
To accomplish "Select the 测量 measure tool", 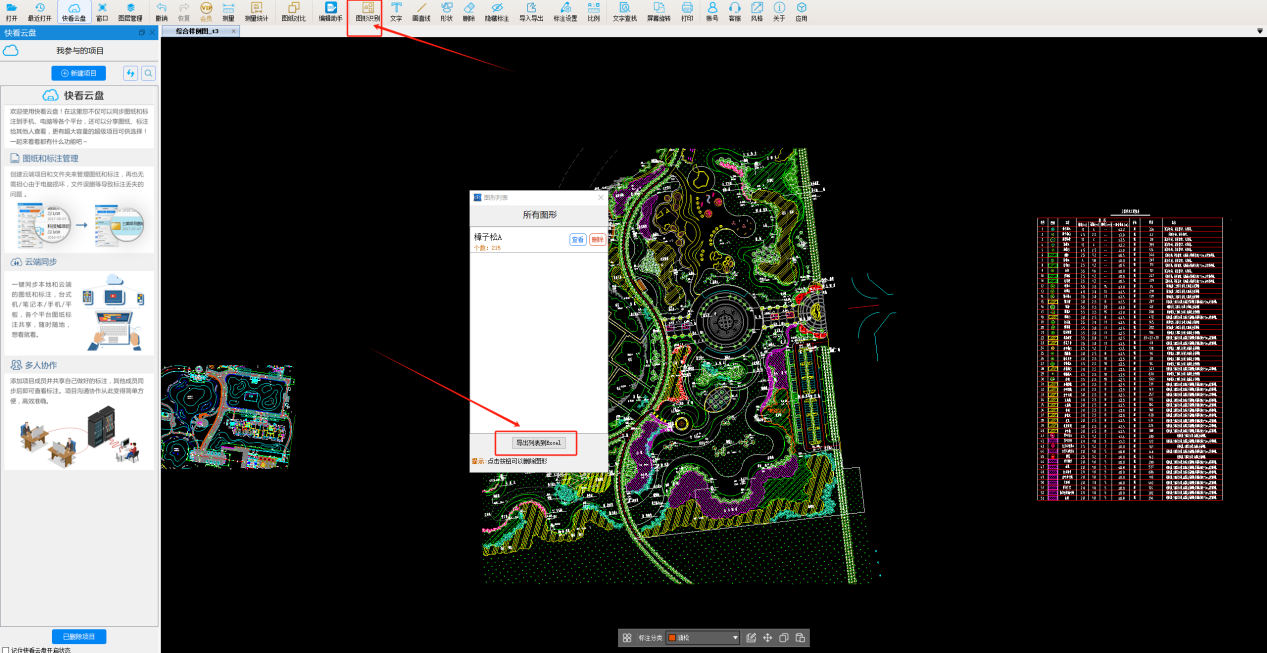I will pyautogui.click(x=228, y=11).
